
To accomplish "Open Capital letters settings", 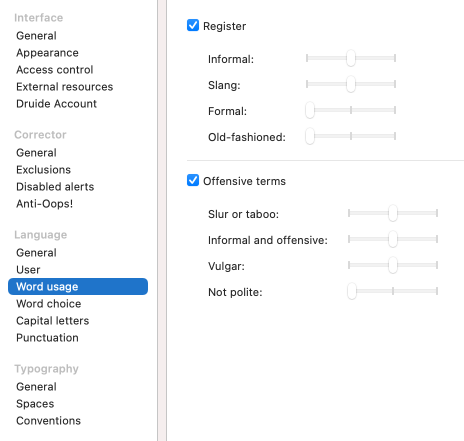I will point(53,321).
